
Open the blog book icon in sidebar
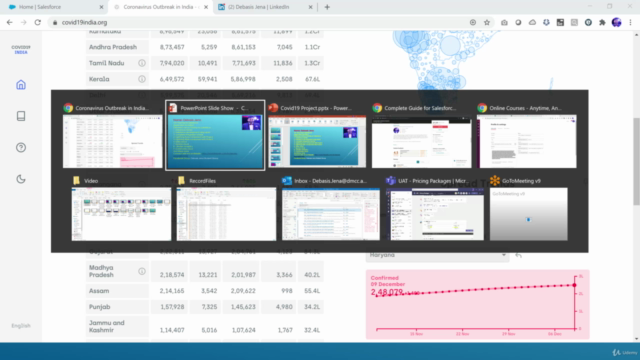(21, 116)
